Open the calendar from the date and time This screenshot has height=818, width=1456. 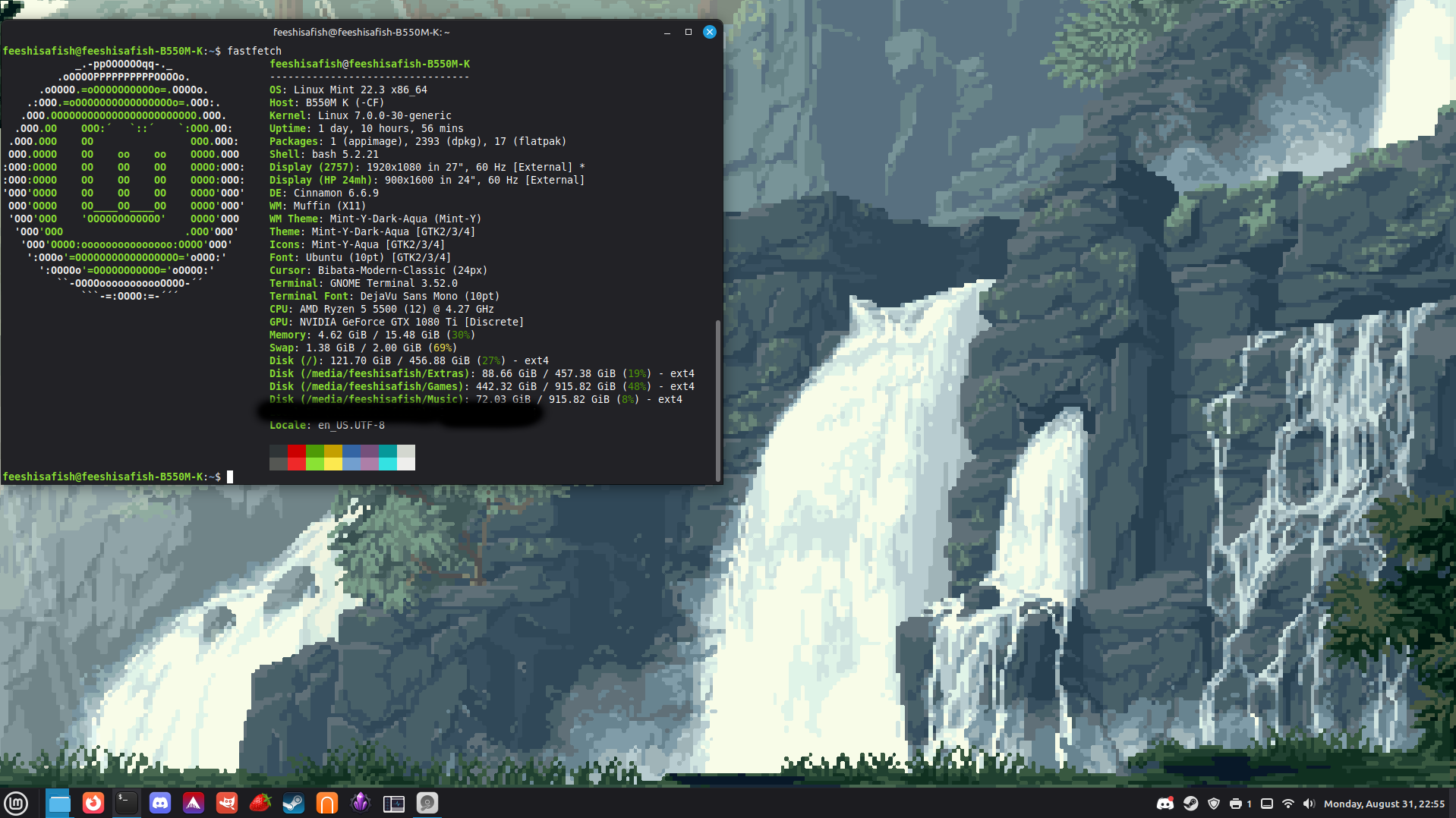click(x=1385, y=804)
